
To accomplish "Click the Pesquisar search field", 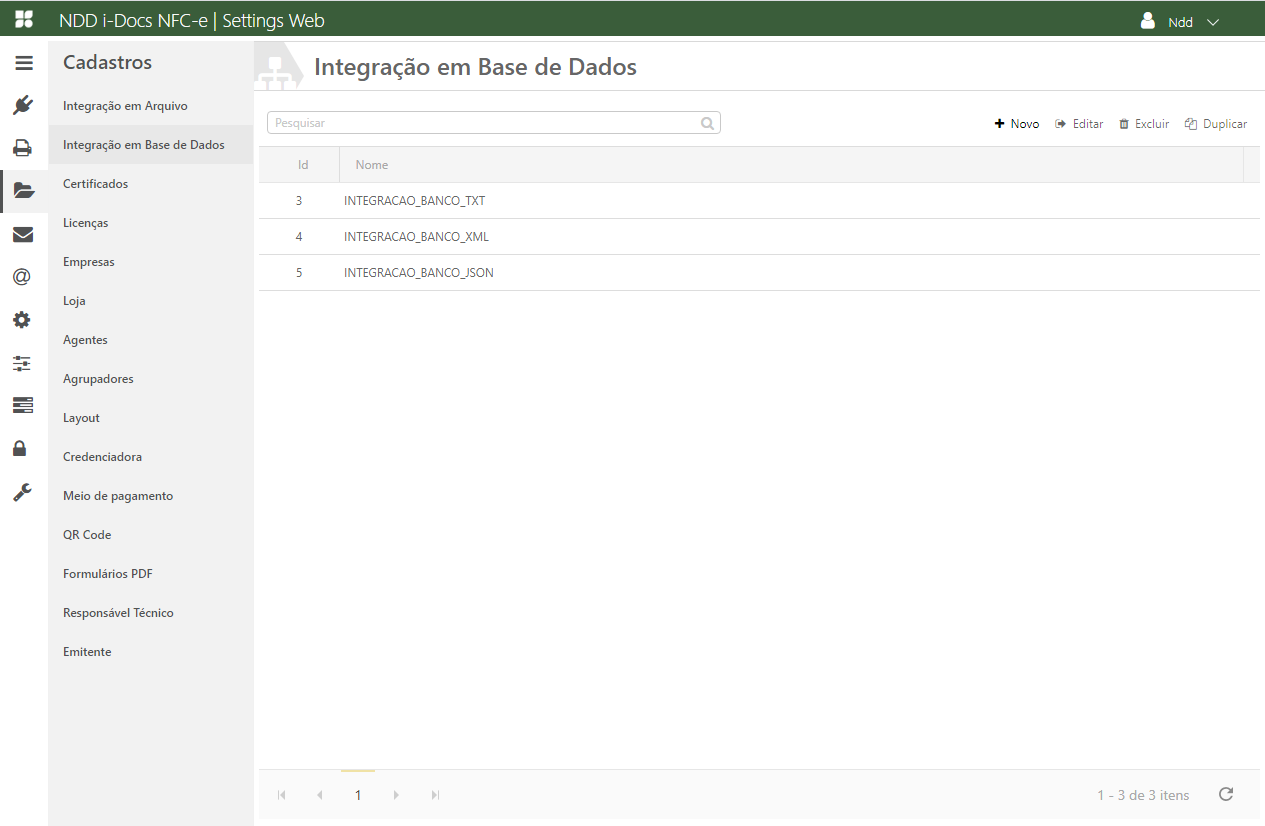I will pyautogui.click(x=485, y=123).
